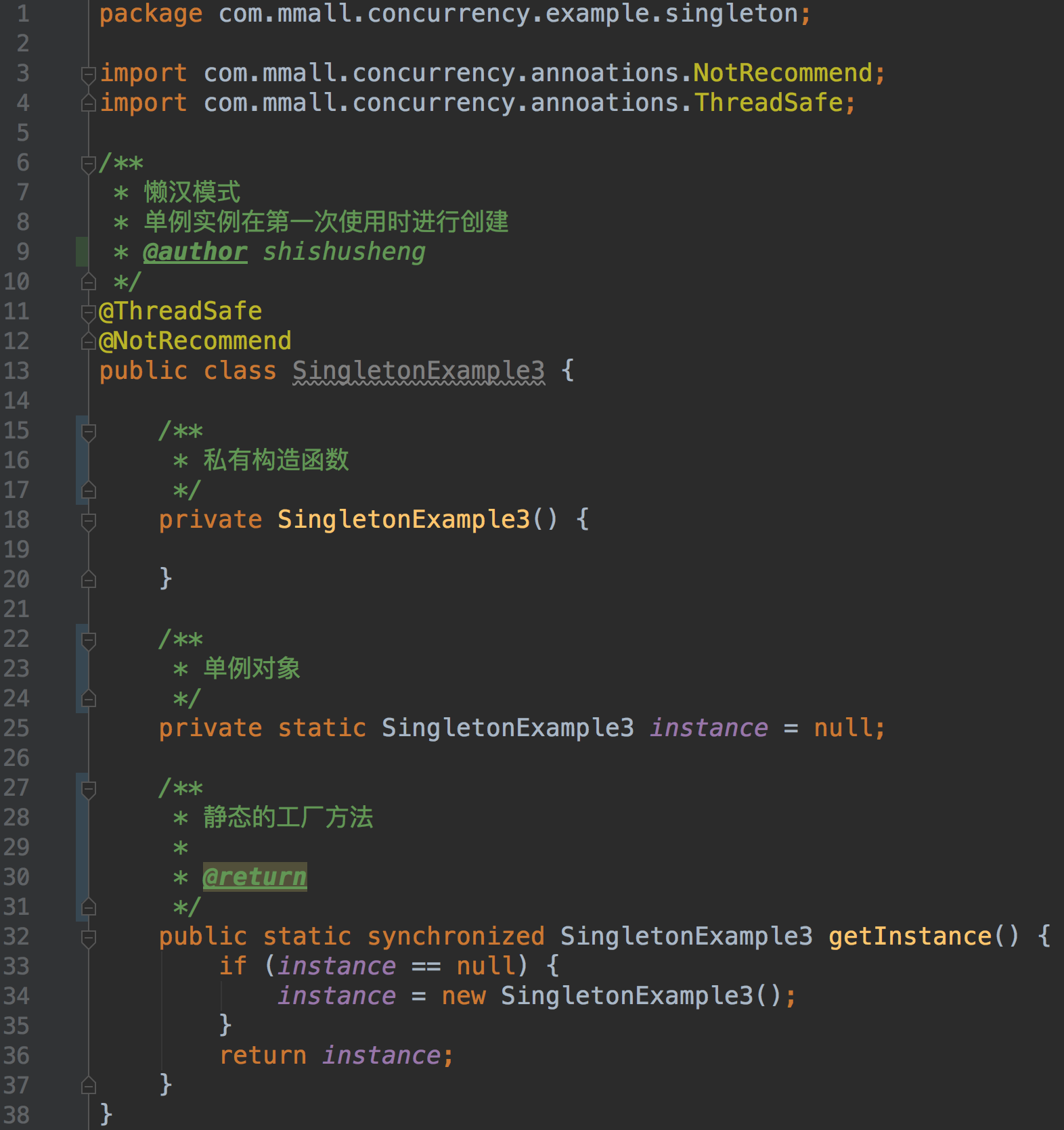
Task: Click the synchronized keyword
Action: (x=456, y=936)
